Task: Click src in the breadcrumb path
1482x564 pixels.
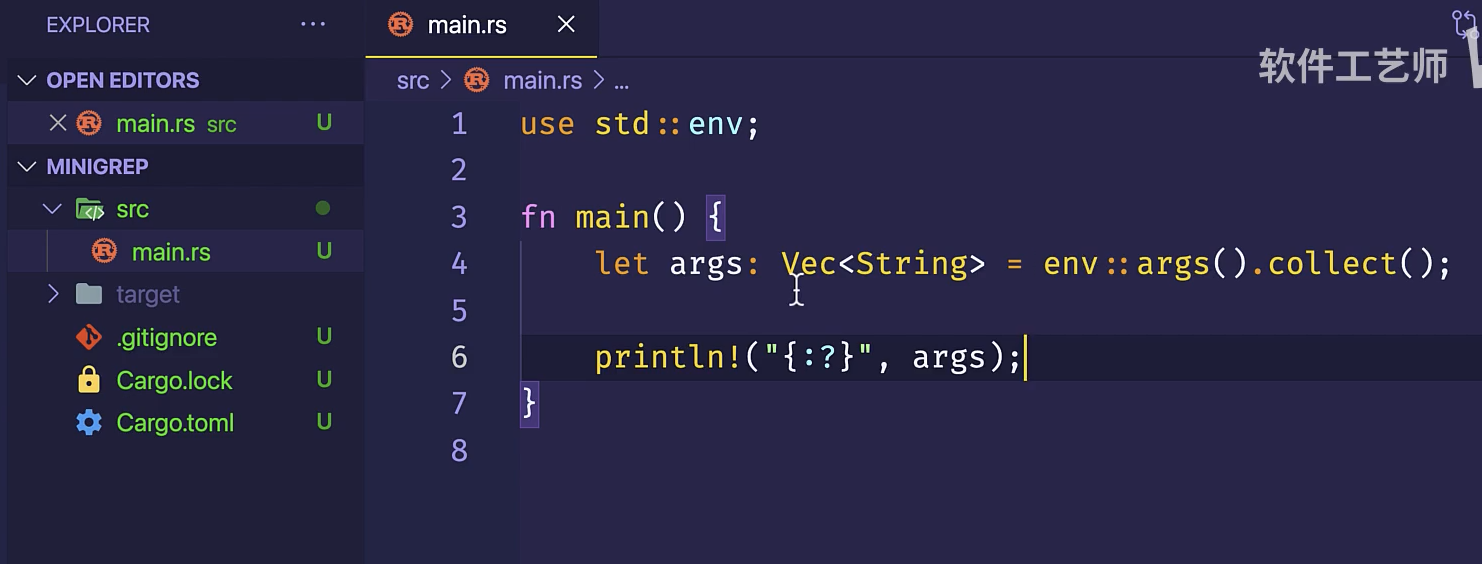Action: [412, 81]
